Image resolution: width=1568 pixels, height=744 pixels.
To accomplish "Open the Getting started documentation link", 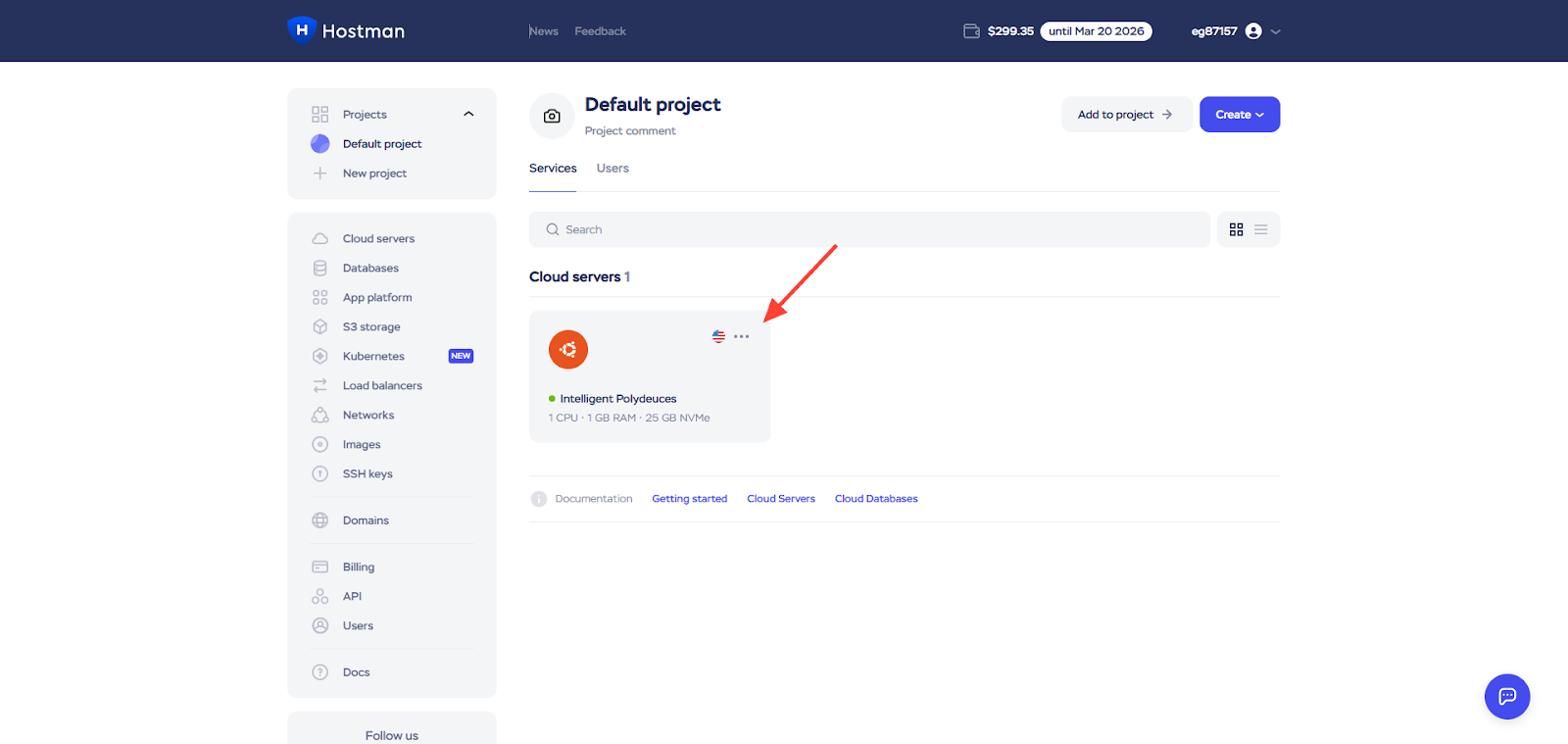I will [x=690, y=499].
